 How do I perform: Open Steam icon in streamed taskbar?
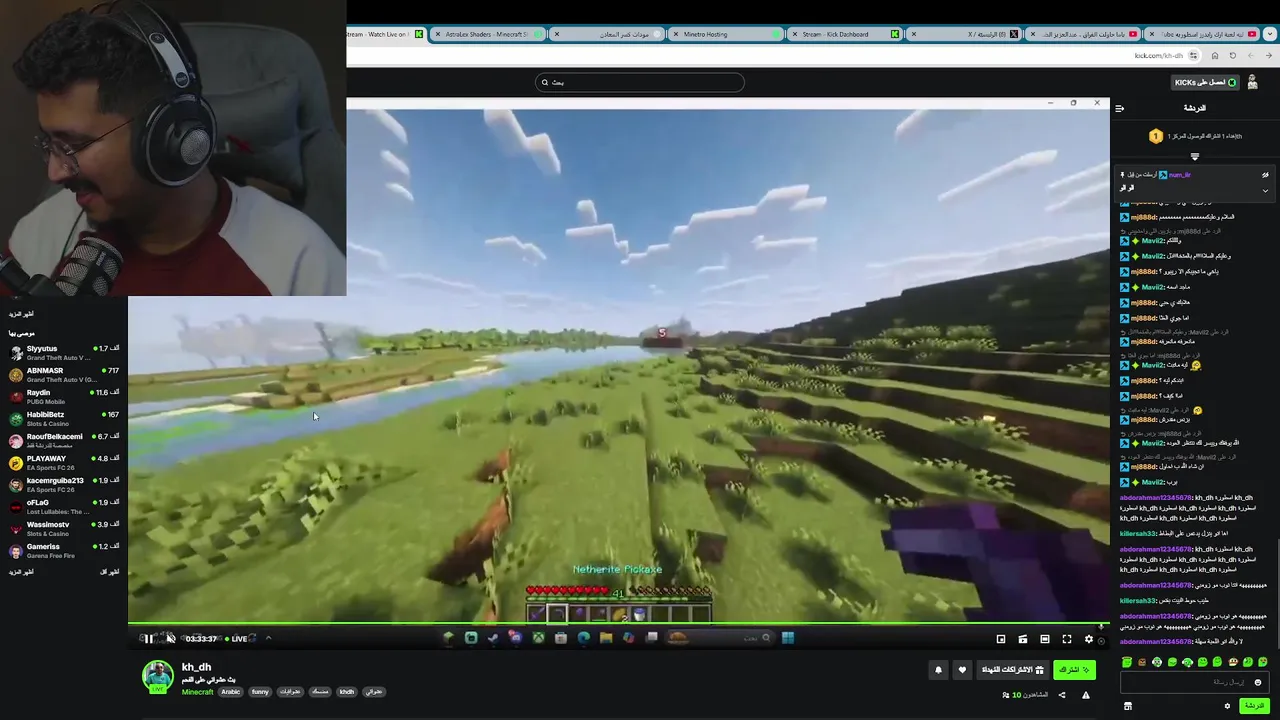(493, 638)
